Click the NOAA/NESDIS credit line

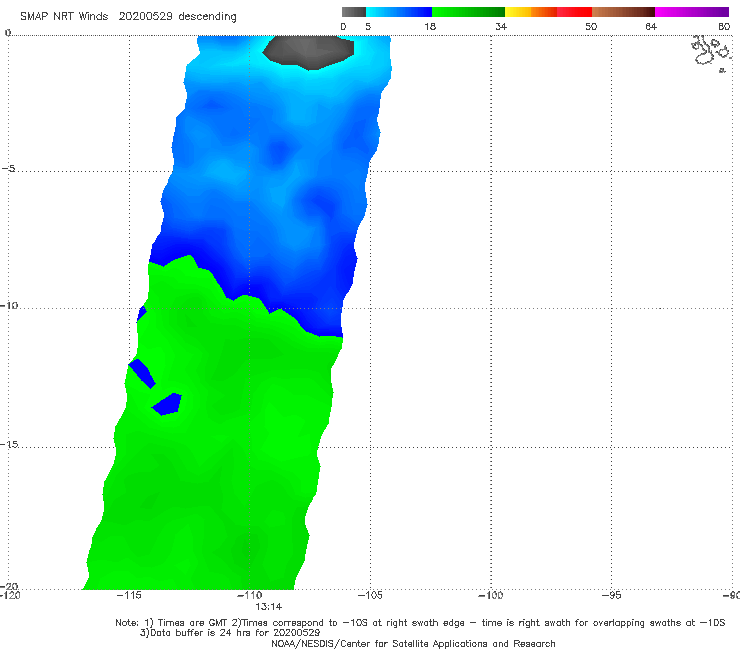413,643
